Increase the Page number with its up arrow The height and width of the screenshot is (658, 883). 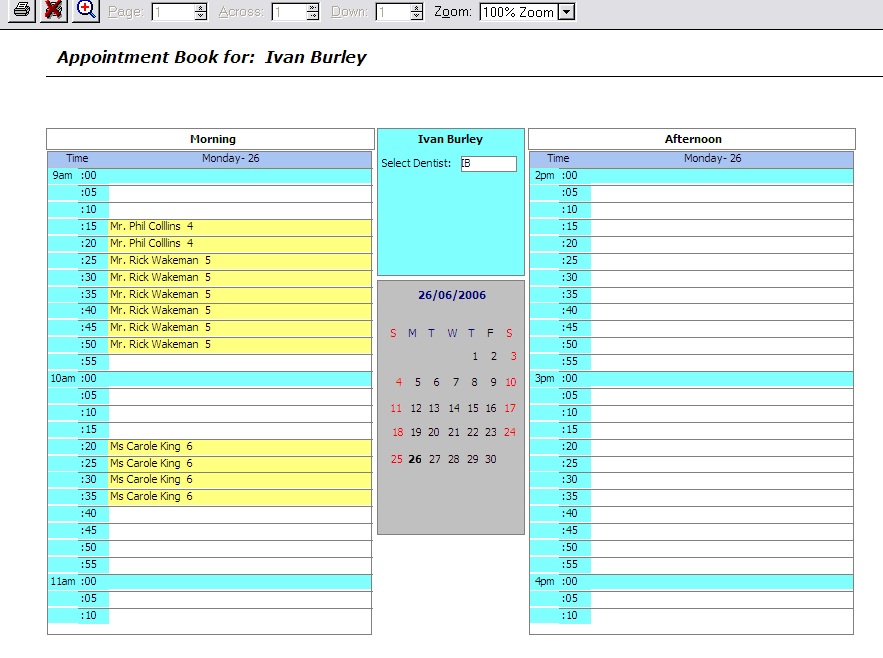pos(200,9)
